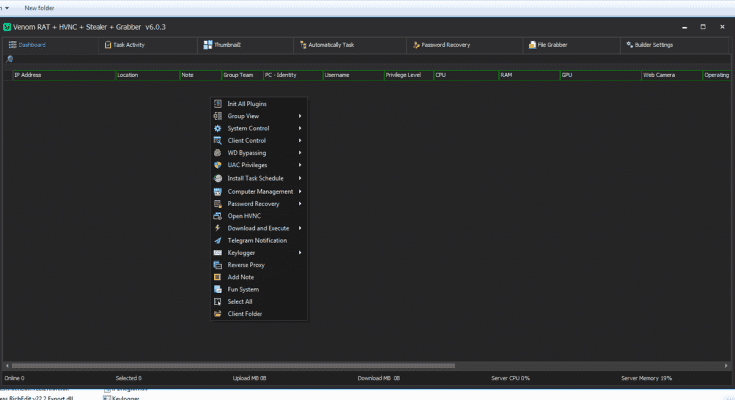Open the File Grabber tab
The image size is (735, 400).
(550, 45)
